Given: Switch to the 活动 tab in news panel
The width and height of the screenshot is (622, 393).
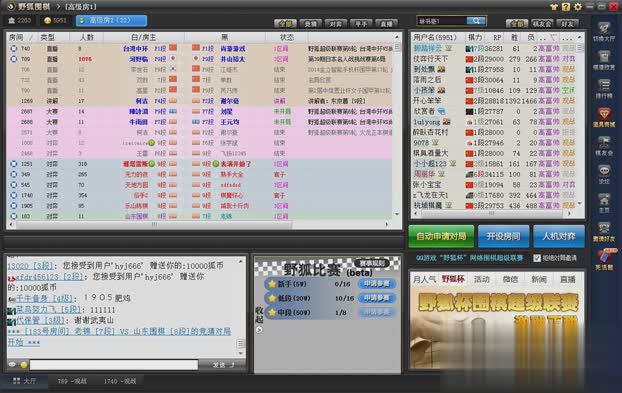Looking at the screenshot, I should tap(482, 279).
